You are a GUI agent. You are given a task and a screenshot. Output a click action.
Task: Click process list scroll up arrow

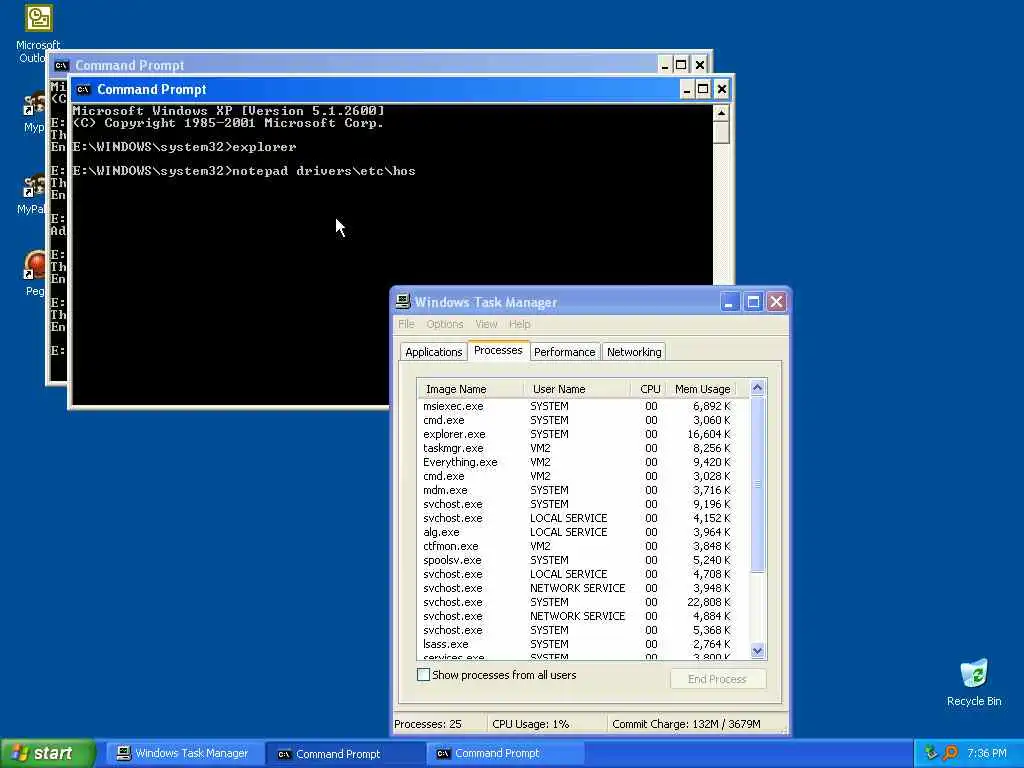pos(758,388)
